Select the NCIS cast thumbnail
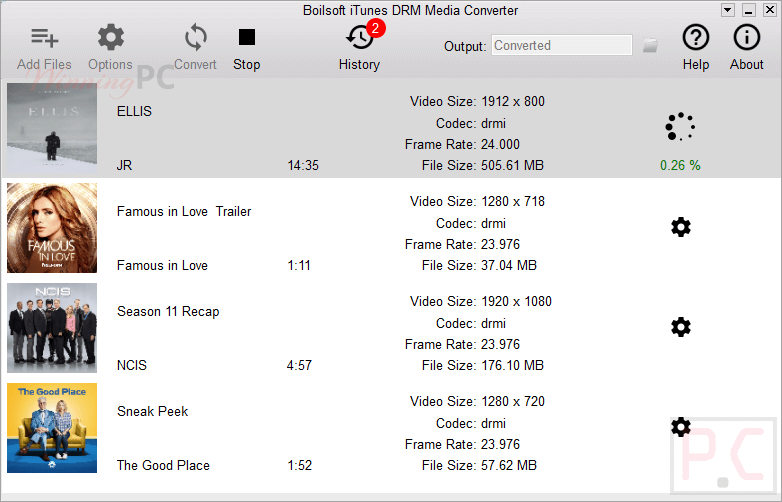This screenshot has width=782, height=502. 52,328
